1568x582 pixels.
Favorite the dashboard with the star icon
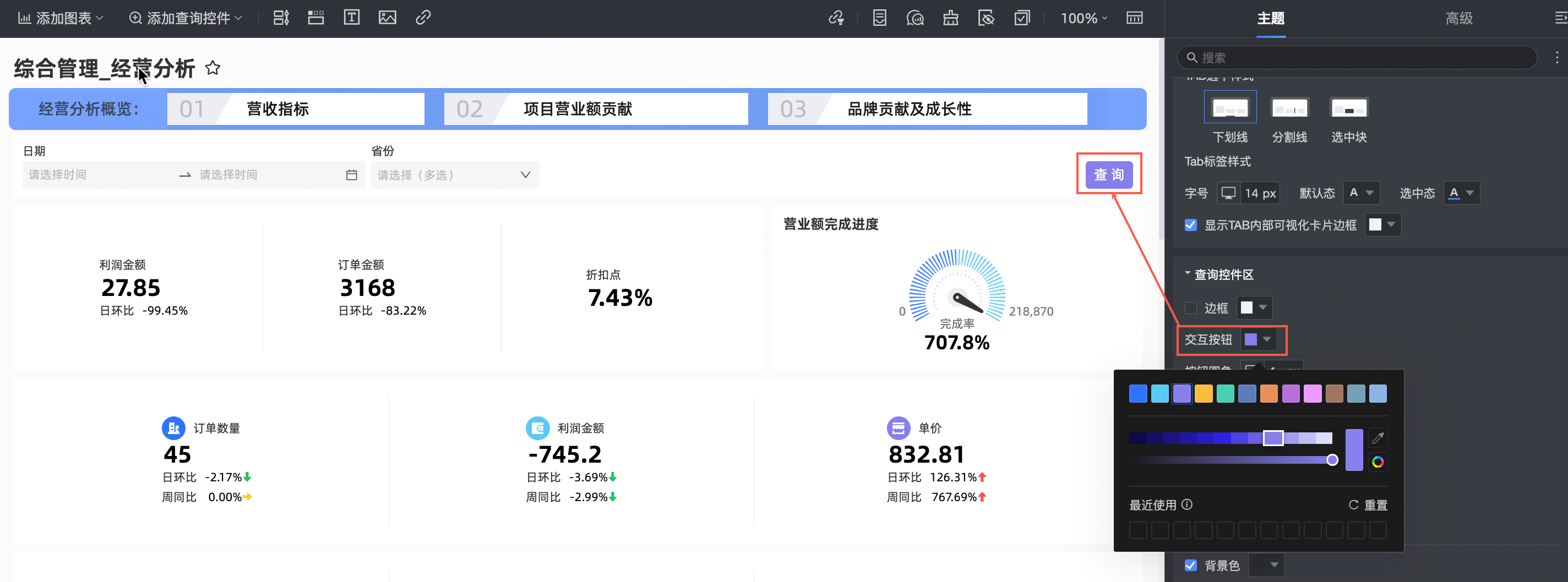click(213, 68)
